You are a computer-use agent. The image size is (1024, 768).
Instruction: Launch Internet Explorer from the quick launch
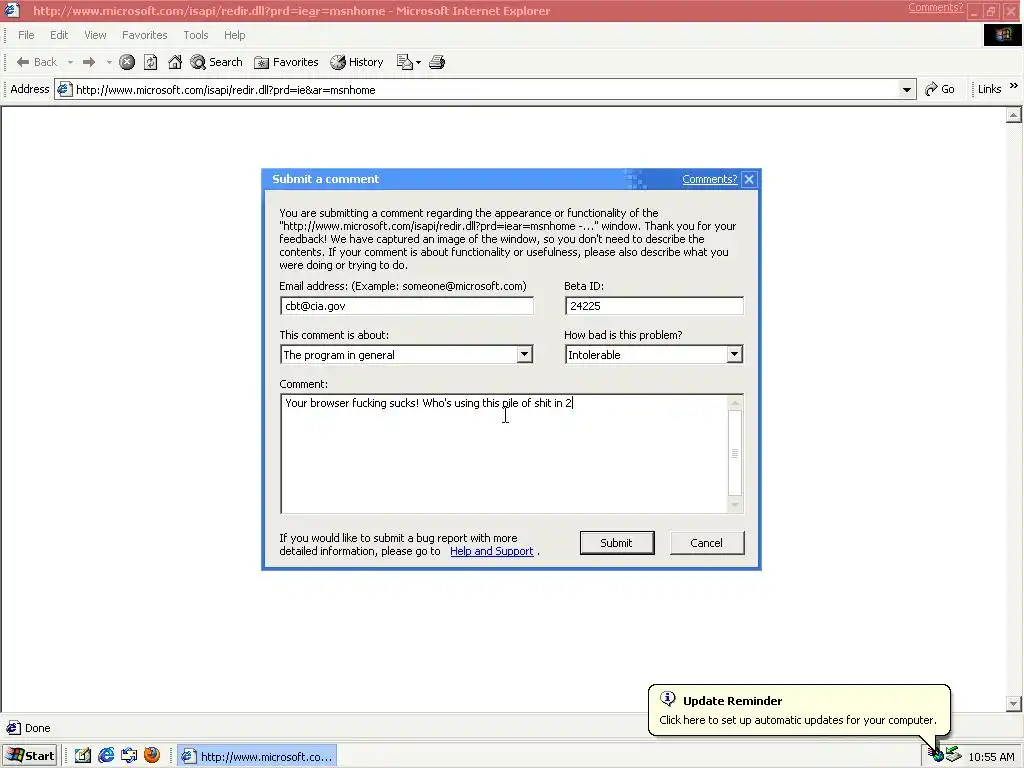point(106,756)
